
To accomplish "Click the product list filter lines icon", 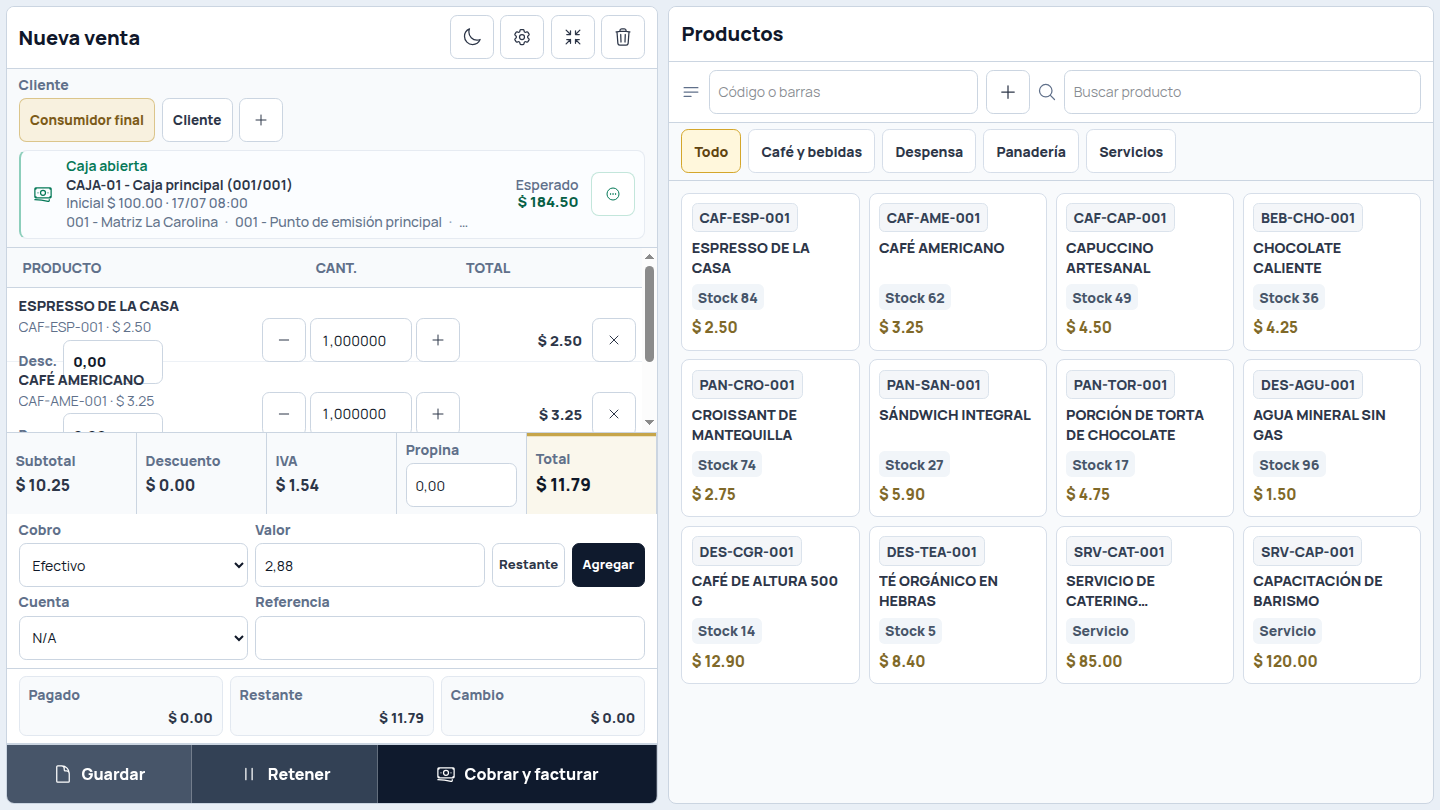I will (x=691, y=92).
